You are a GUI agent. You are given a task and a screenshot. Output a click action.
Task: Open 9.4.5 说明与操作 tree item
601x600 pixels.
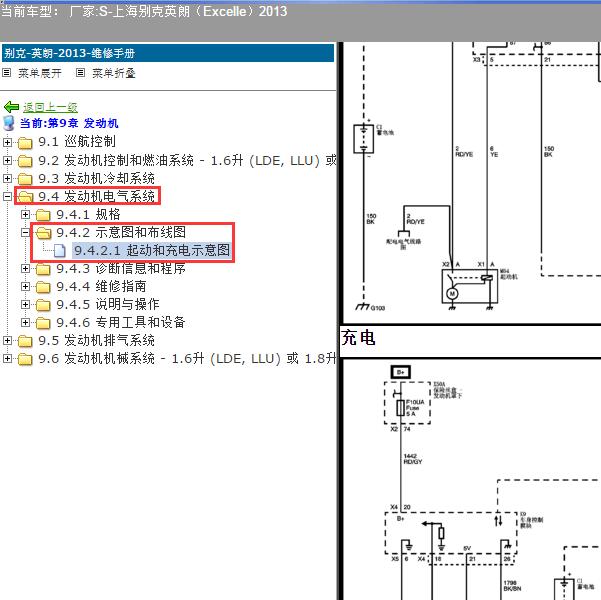pos(108,304)
